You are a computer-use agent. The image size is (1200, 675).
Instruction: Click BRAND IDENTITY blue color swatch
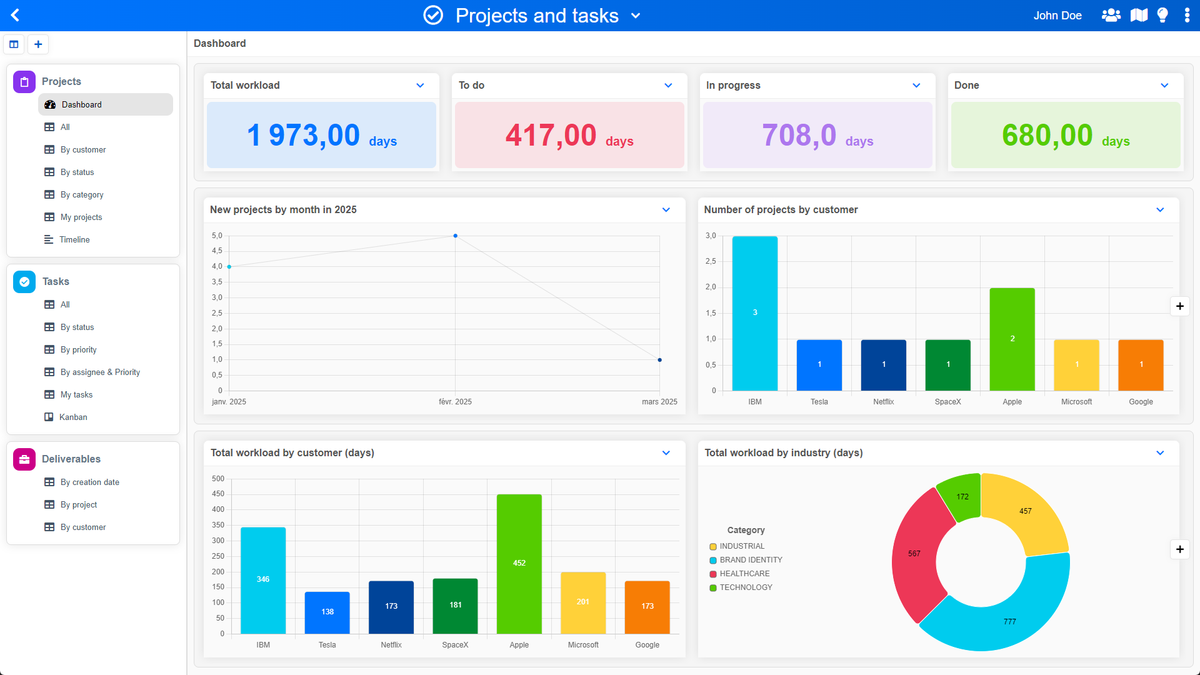click(713, 560)
